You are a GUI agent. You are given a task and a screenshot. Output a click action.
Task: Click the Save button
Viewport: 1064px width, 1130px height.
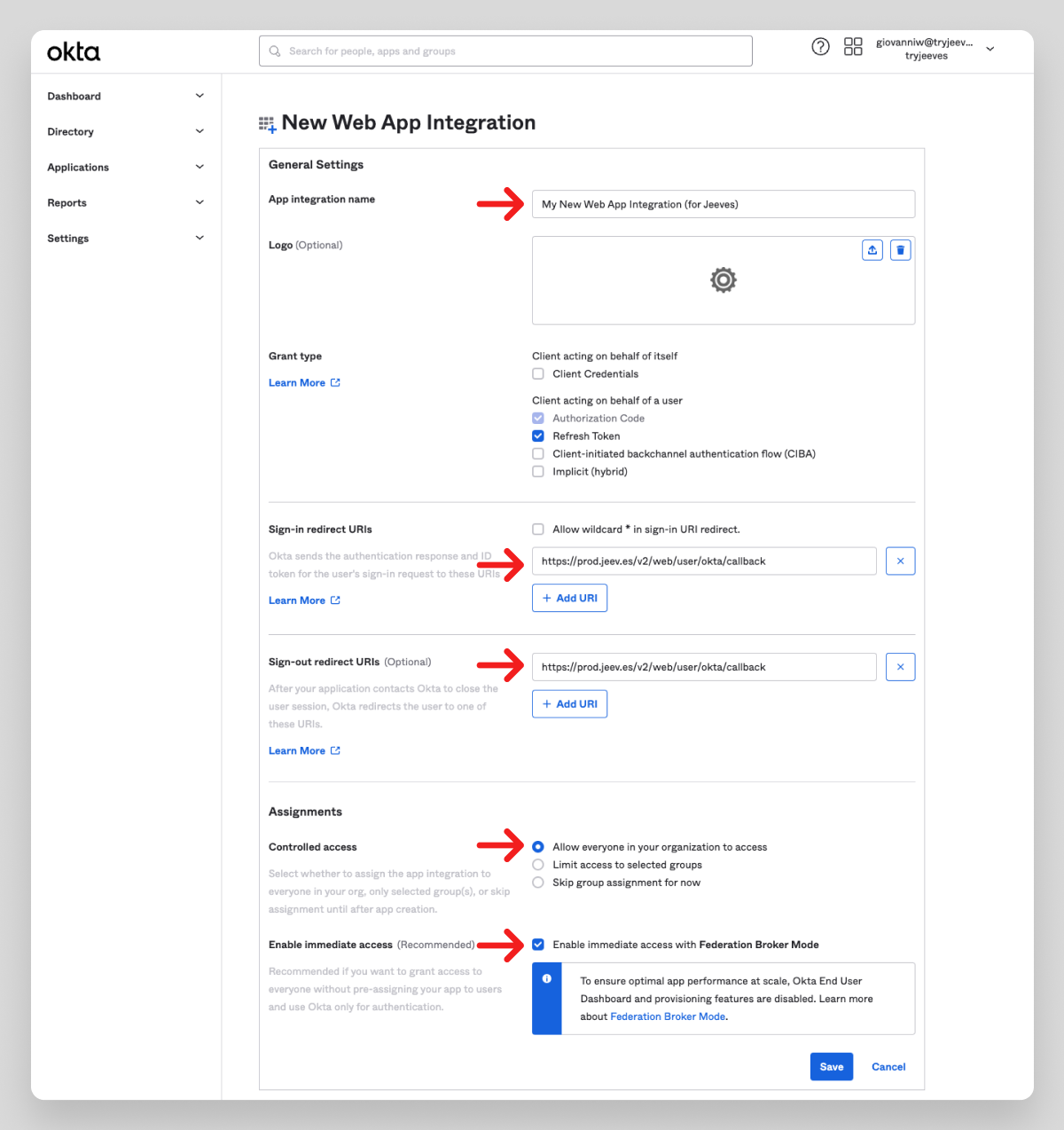[831, 1067]
